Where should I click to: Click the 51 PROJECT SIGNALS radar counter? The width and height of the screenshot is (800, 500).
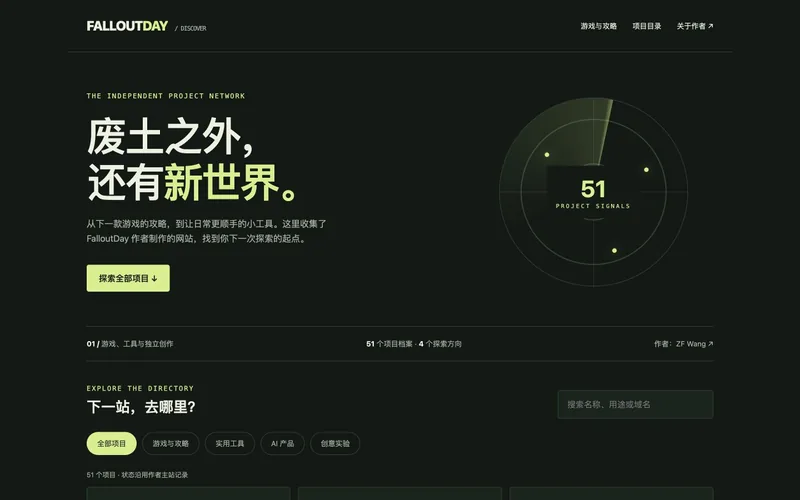(x=593, y=193)
